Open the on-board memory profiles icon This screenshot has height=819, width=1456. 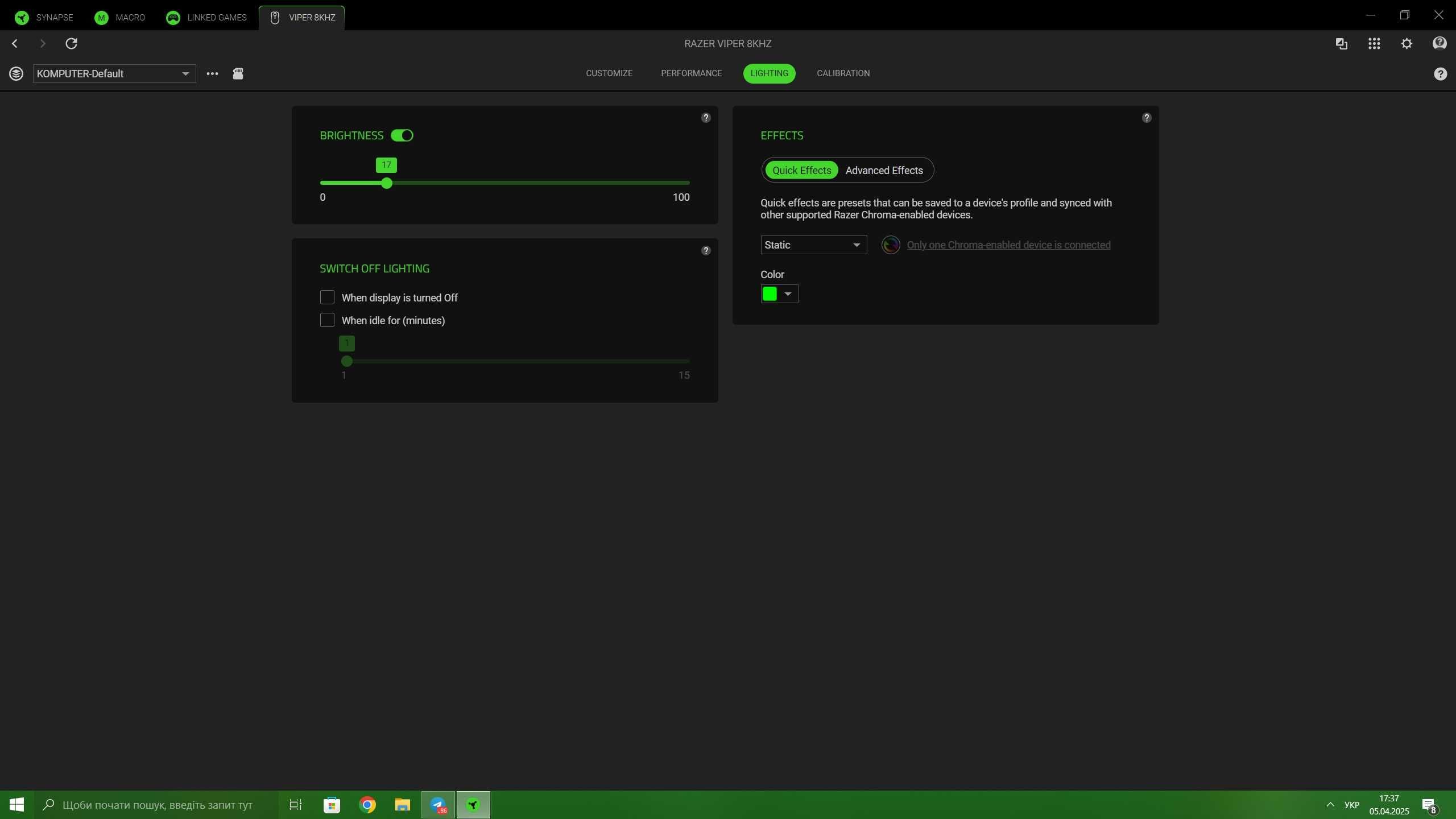238,73
